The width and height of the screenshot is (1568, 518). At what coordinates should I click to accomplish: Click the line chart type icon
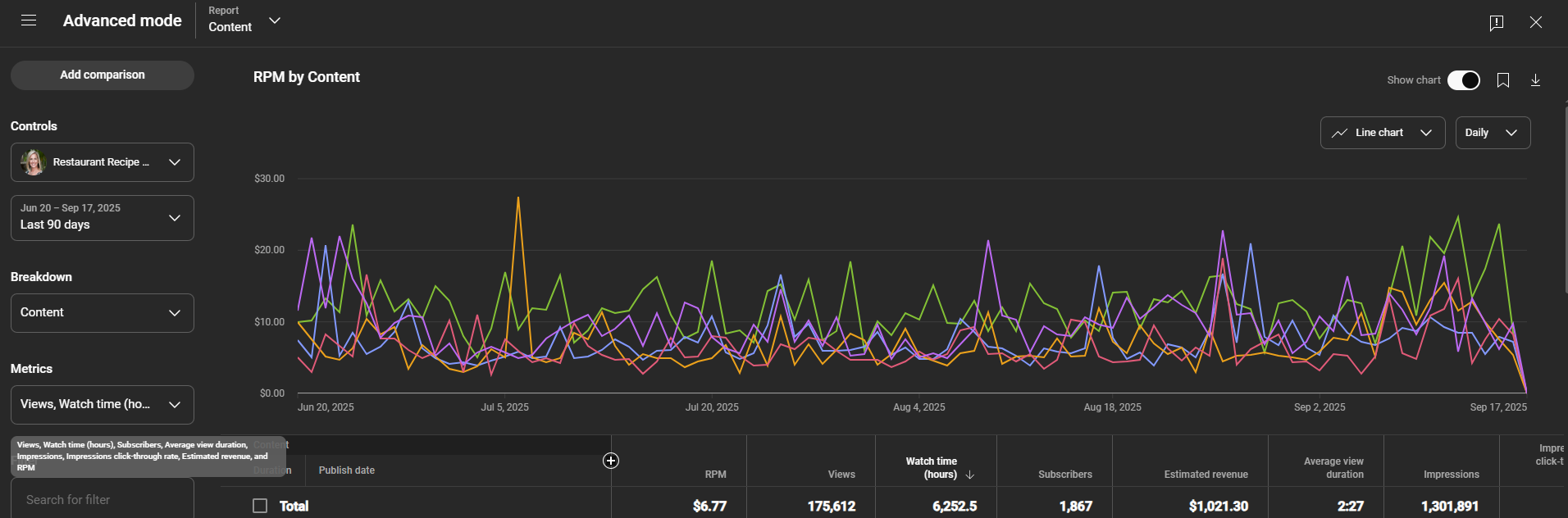(x=1339, y=133)
